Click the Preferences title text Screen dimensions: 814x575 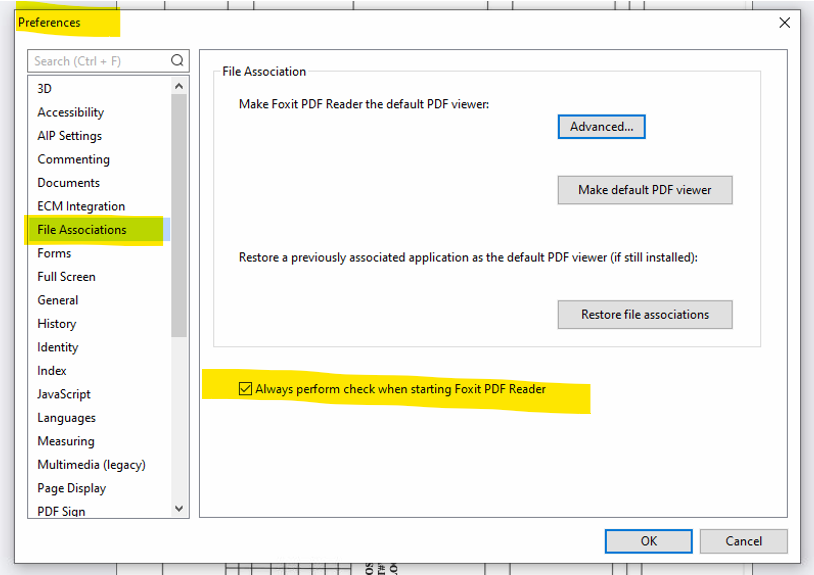[49, 23]
